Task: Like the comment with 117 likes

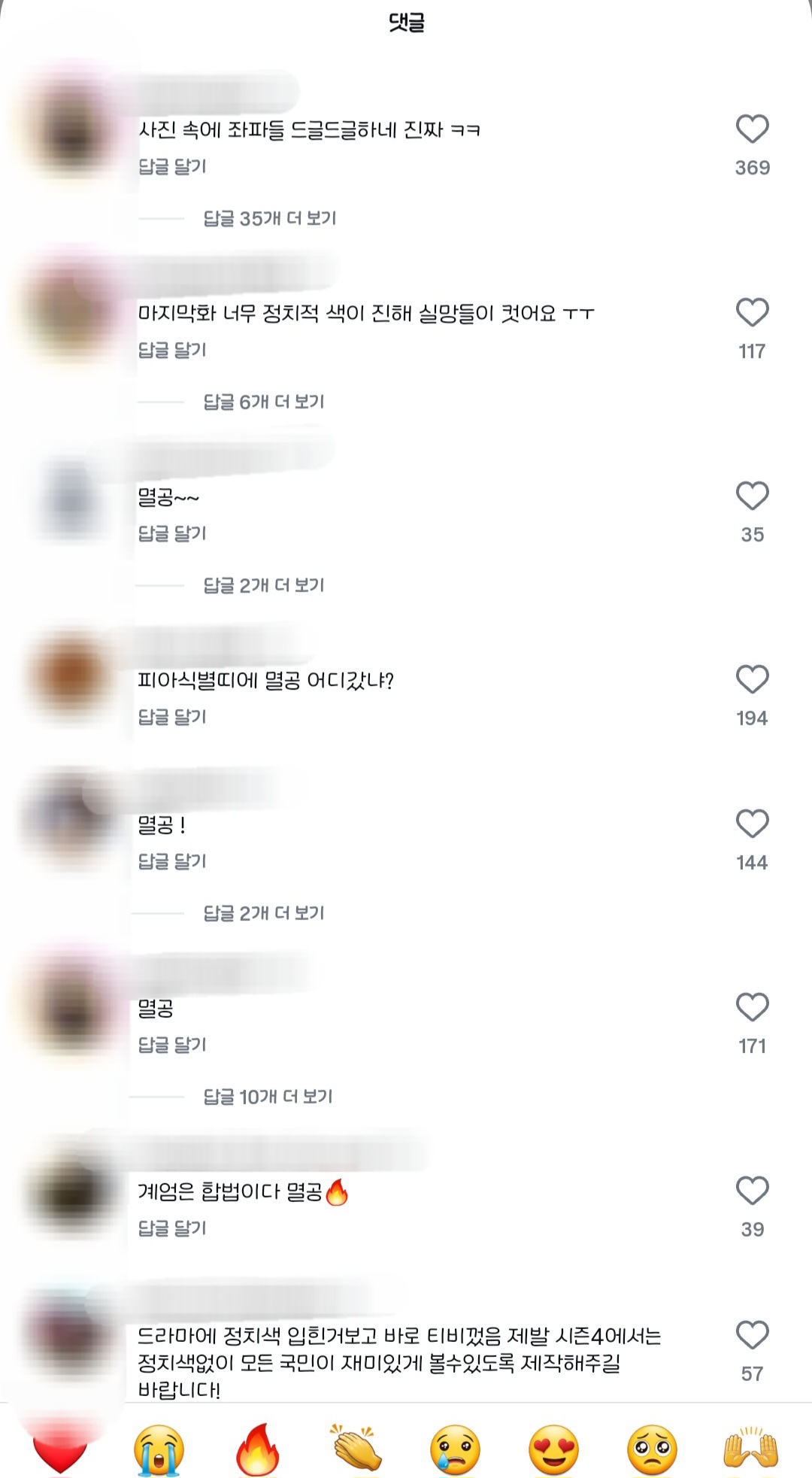Action: pyautogui.click(x=752, y=312)
